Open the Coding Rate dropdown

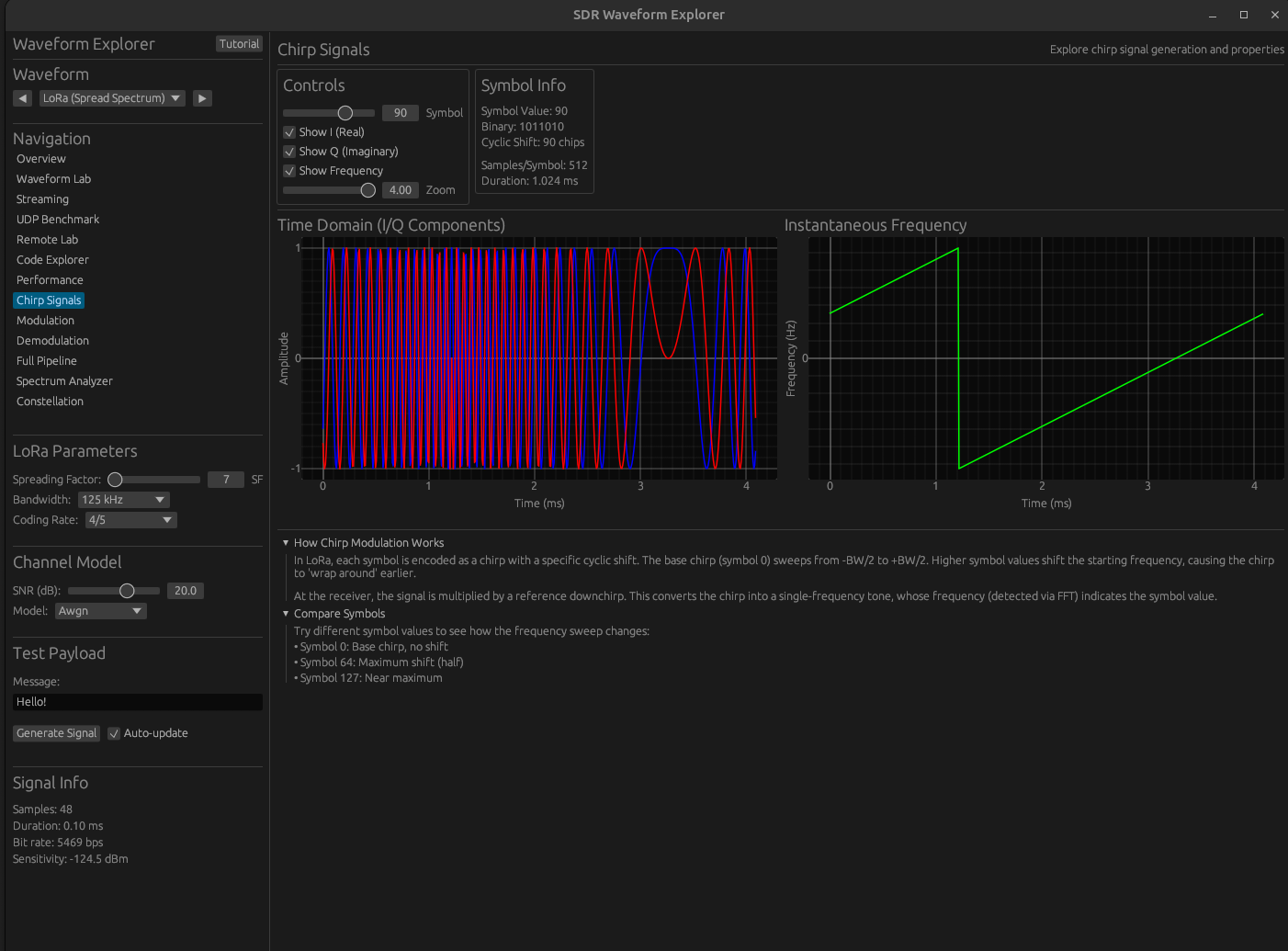click(x=130, y=520)
